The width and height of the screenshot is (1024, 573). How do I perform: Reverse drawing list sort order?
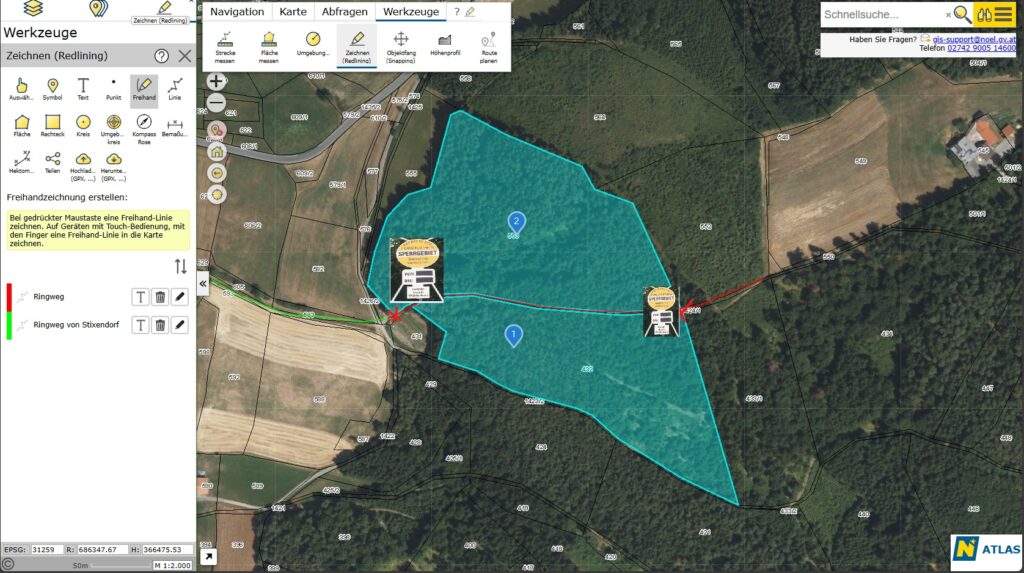[180, 266]
